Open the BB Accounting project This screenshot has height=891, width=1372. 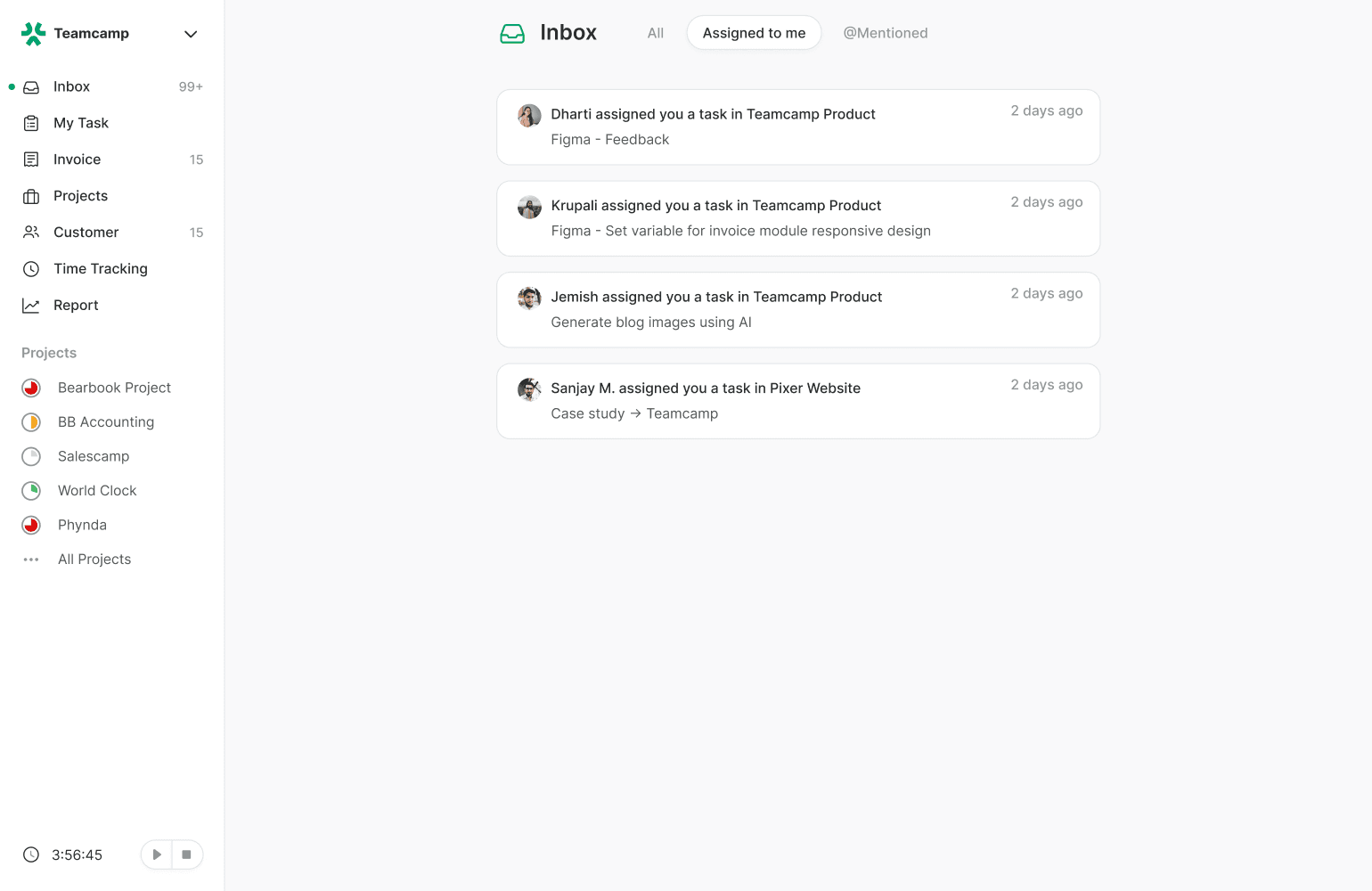[x=105, y=422]
